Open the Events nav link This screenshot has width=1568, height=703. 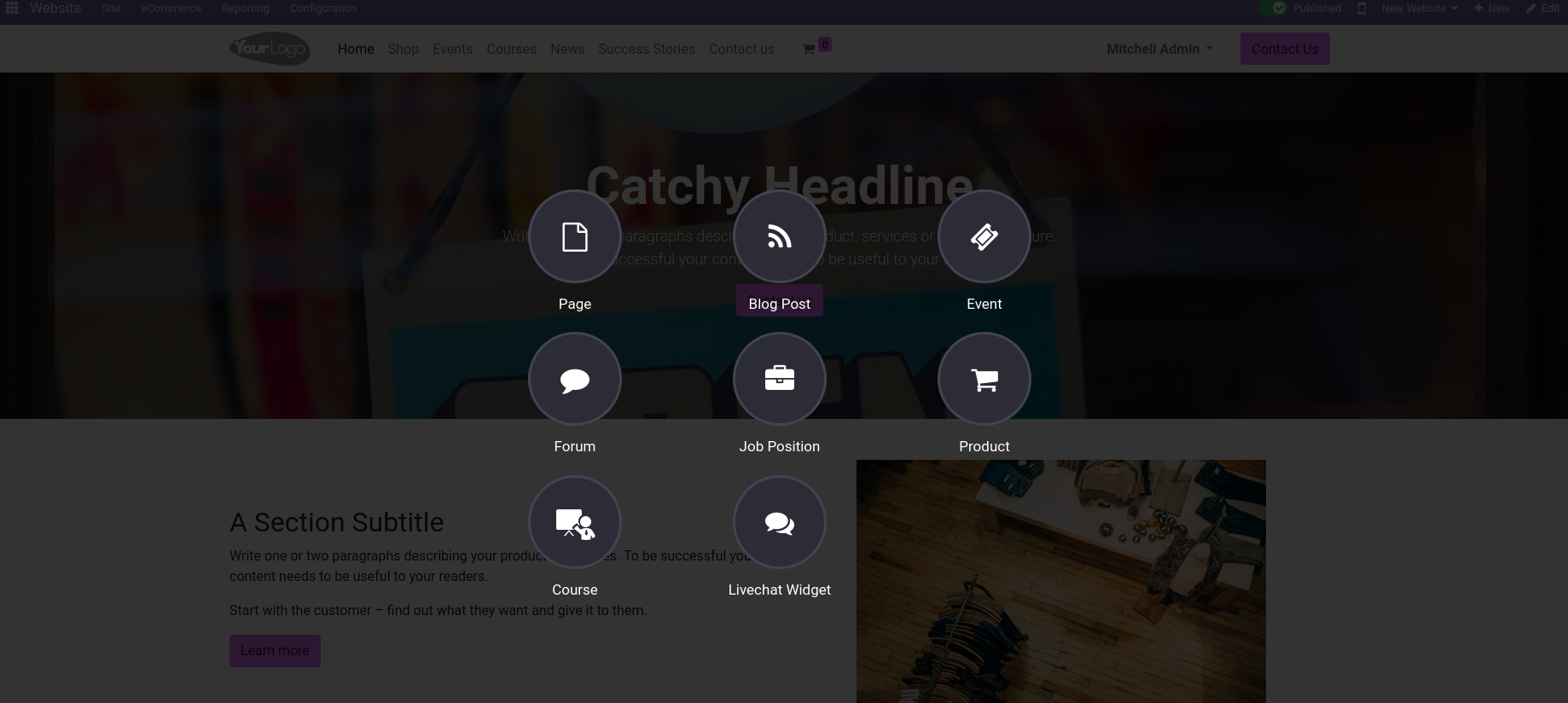pyautogui.click(x=452, y=49)
